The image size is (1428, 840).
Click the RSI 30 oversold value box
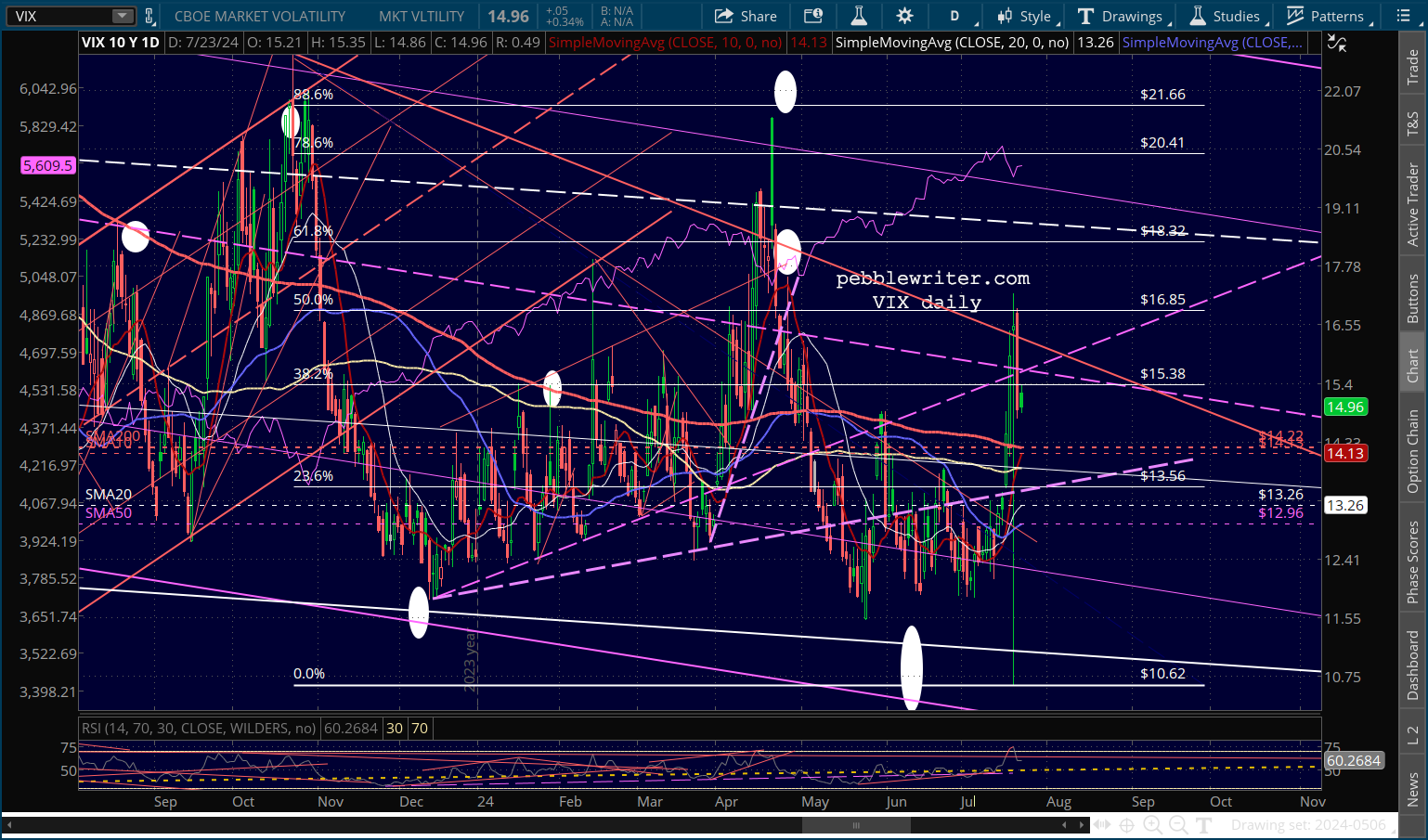[395, 729]
